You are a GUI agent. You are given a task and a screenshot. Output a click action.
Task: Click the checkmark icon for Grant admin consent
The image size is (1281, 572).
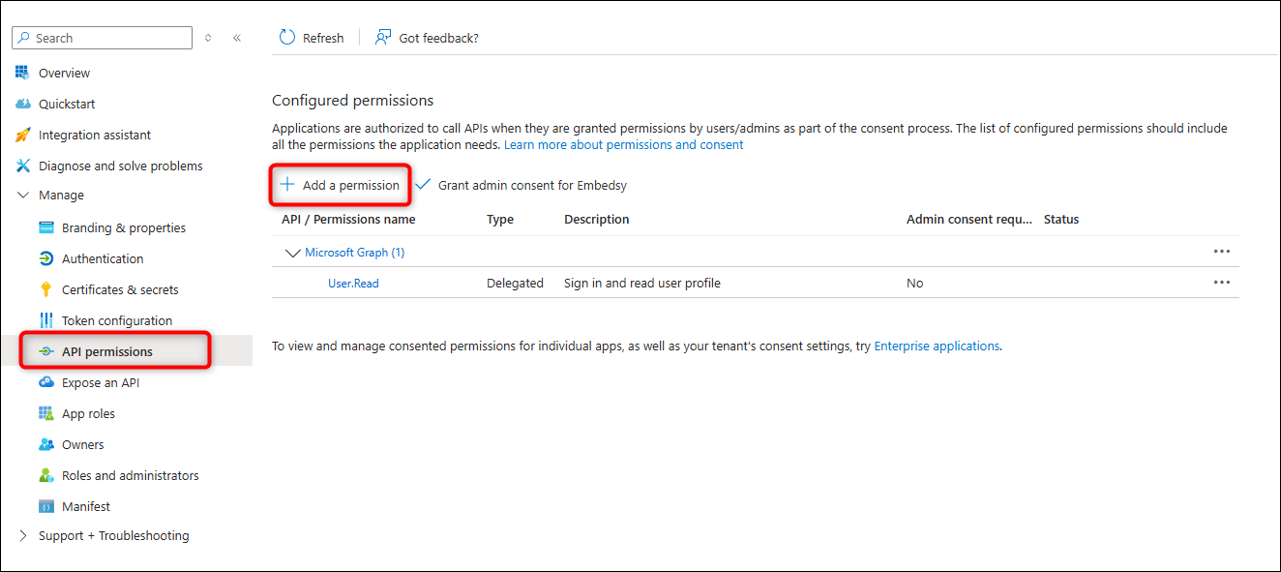tap(423, 185)
